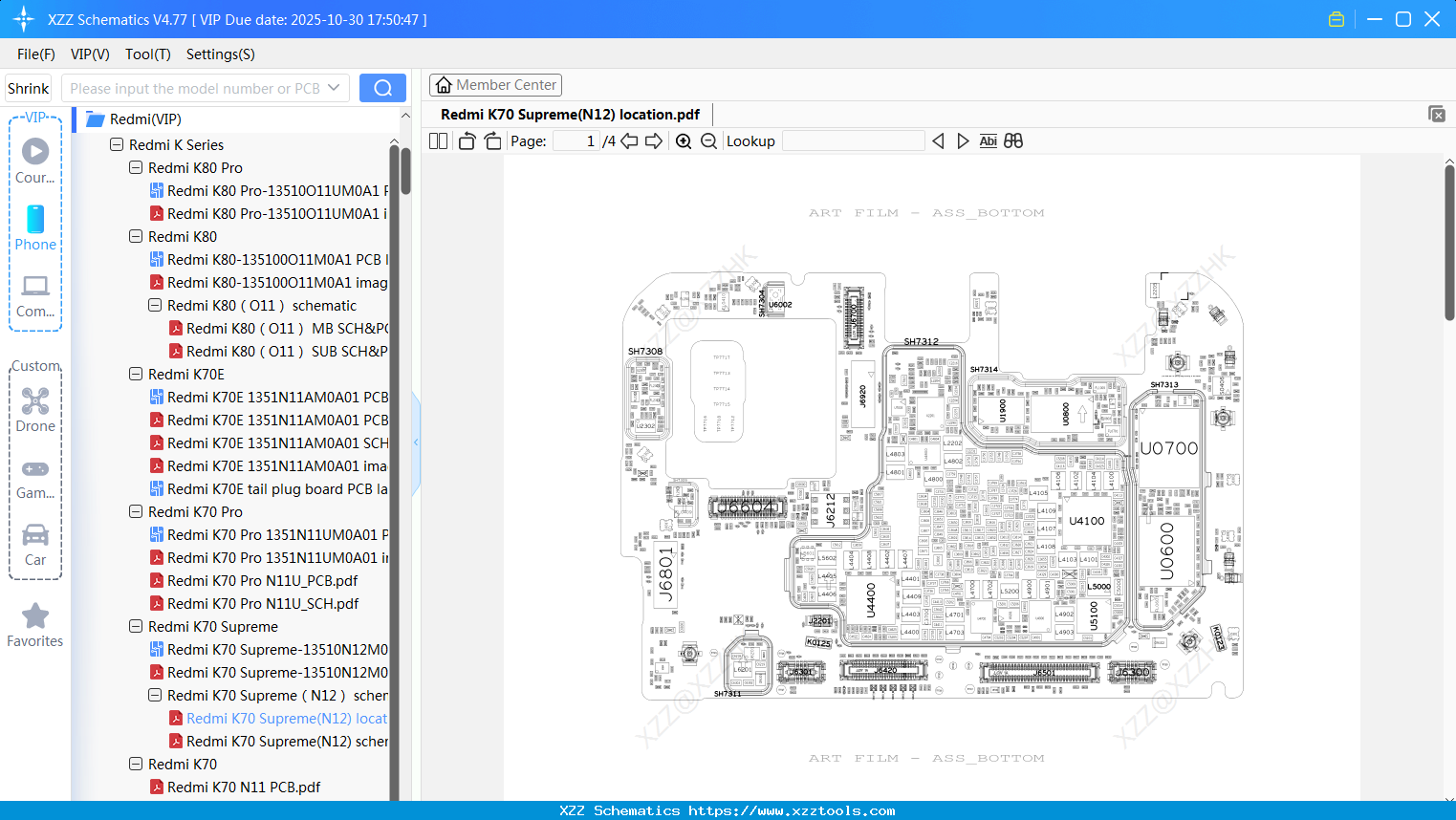Select the zoom out tool
Image resolution: width=1456 pixels, height=820 pixels.
707,140
